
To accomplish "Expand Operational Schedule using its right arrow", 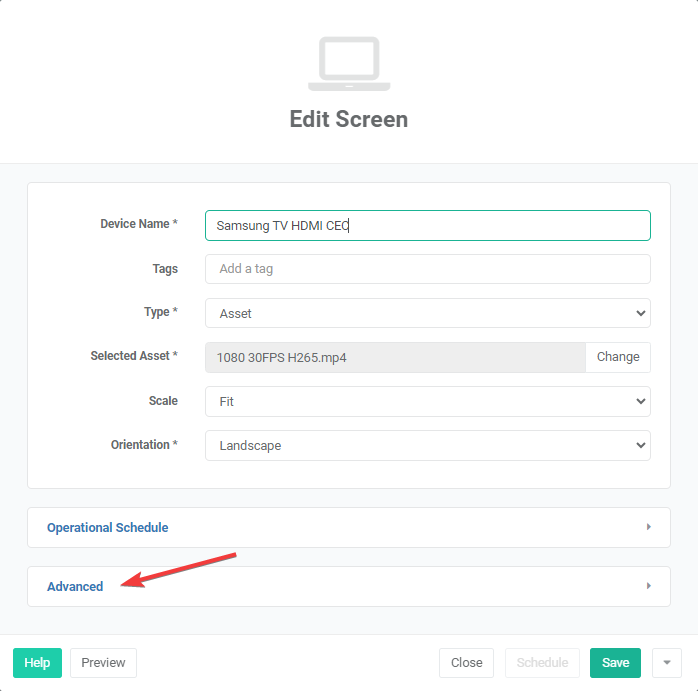I will 648,527.
